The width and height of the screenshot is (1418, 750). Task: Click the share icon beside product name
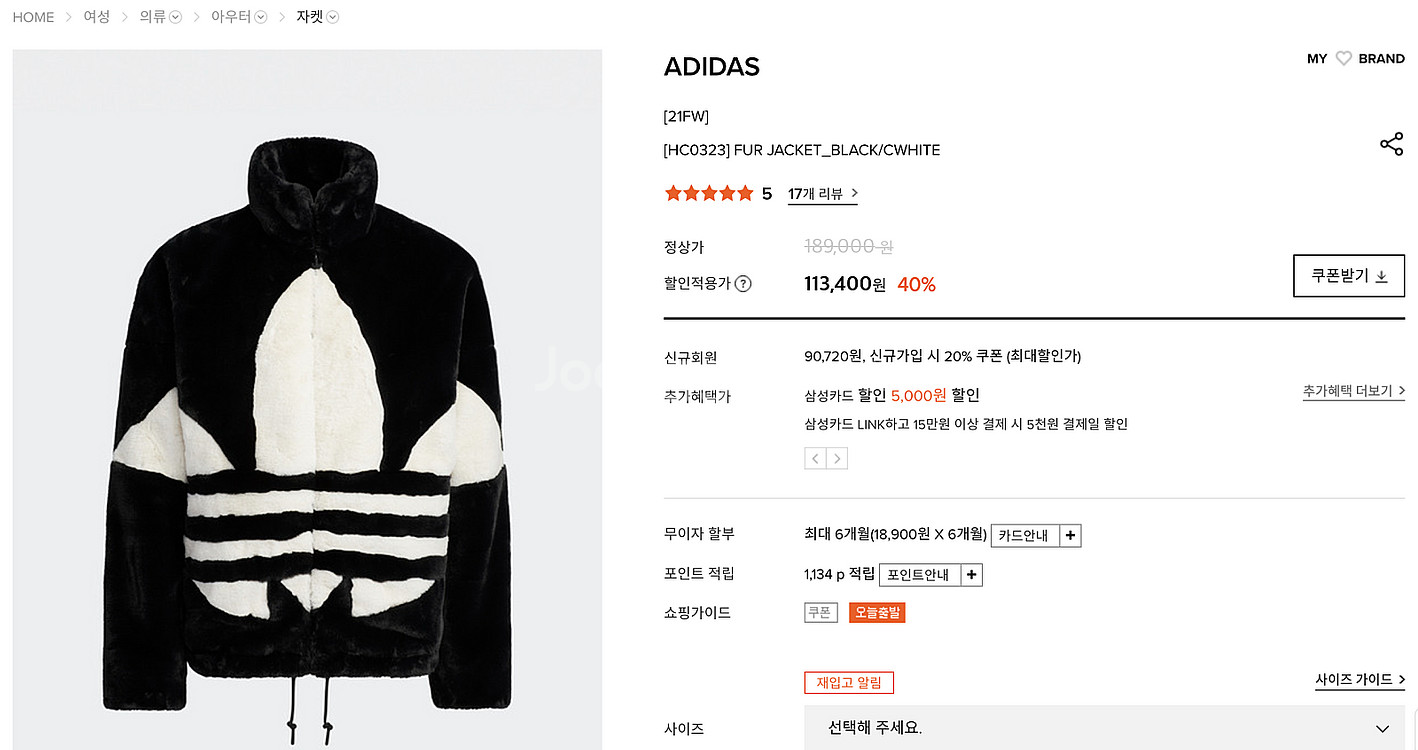1391,145
